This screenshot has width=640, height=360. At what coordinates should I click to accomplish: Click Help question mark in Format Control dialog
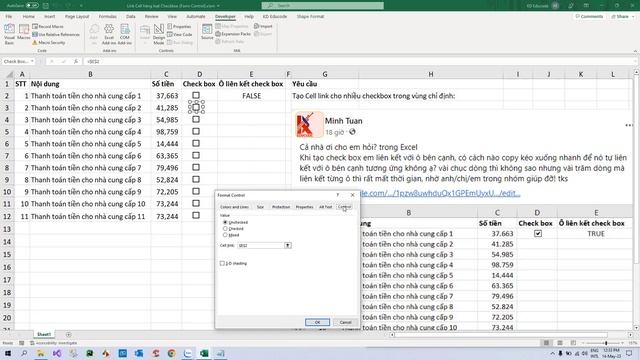click(338, 195)
